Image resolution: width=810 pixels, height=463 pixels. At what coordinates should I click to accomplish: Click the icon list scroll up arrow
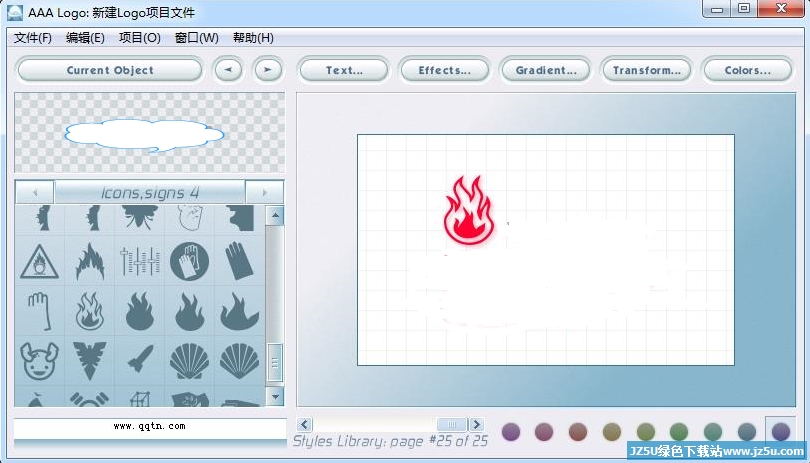(275, 215)
